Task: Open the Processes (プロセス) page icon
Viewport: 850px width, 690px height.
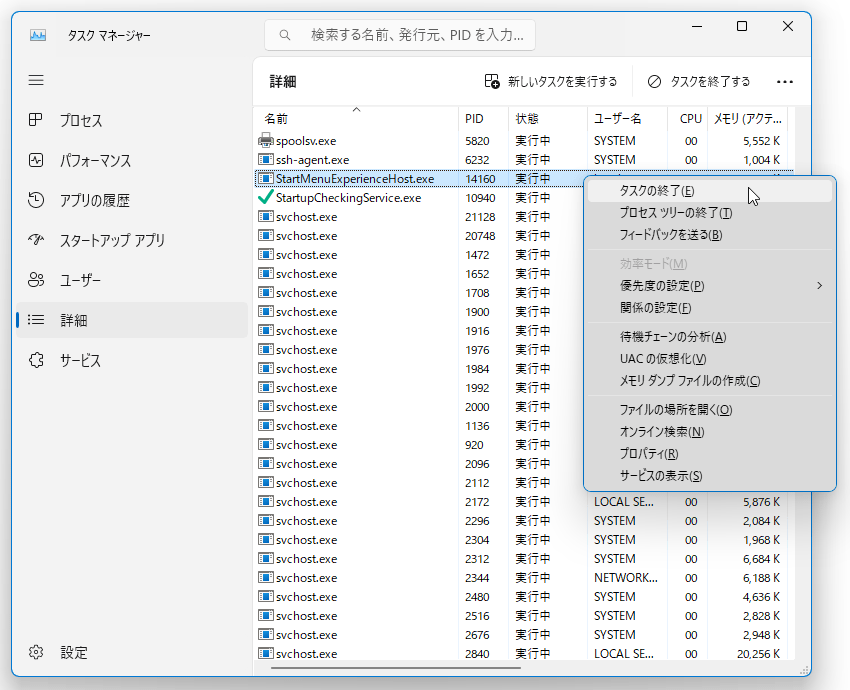Action: (x=36, y=120)
